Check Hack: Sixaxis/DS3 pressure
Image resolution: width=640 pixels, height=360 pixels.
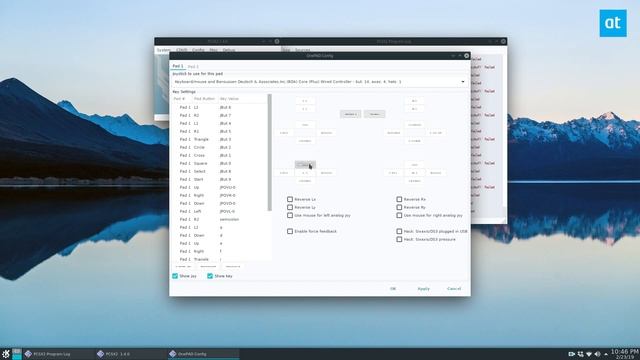click(399, 239)
